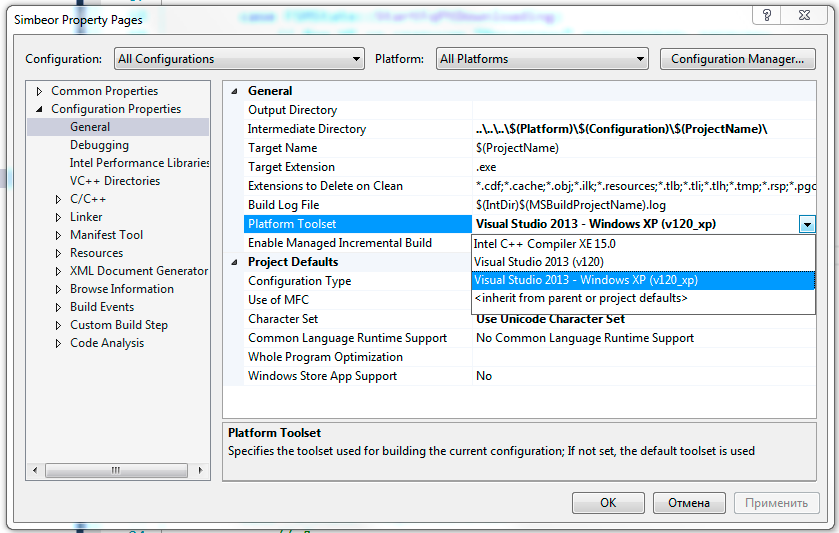
Task: Expand the C/C++ tree node
Action: [x=59, y=199]
